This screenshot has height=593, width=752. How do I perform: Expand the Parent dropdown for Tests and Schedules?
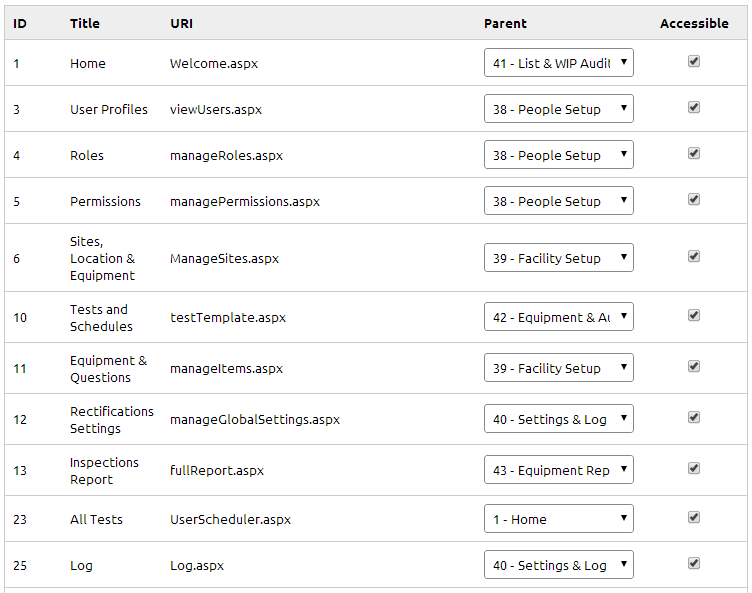click(558, 317)
